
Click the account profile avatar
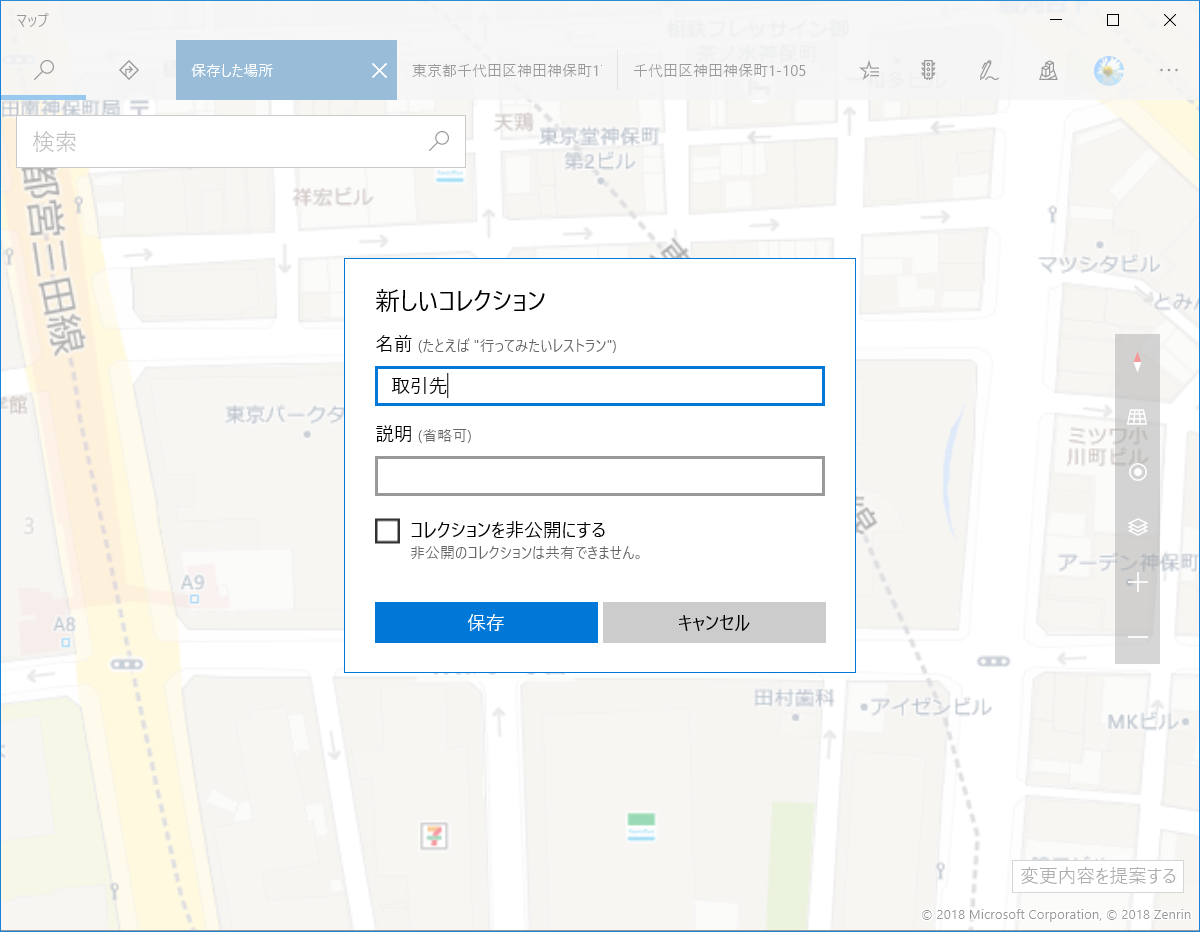1109,70
